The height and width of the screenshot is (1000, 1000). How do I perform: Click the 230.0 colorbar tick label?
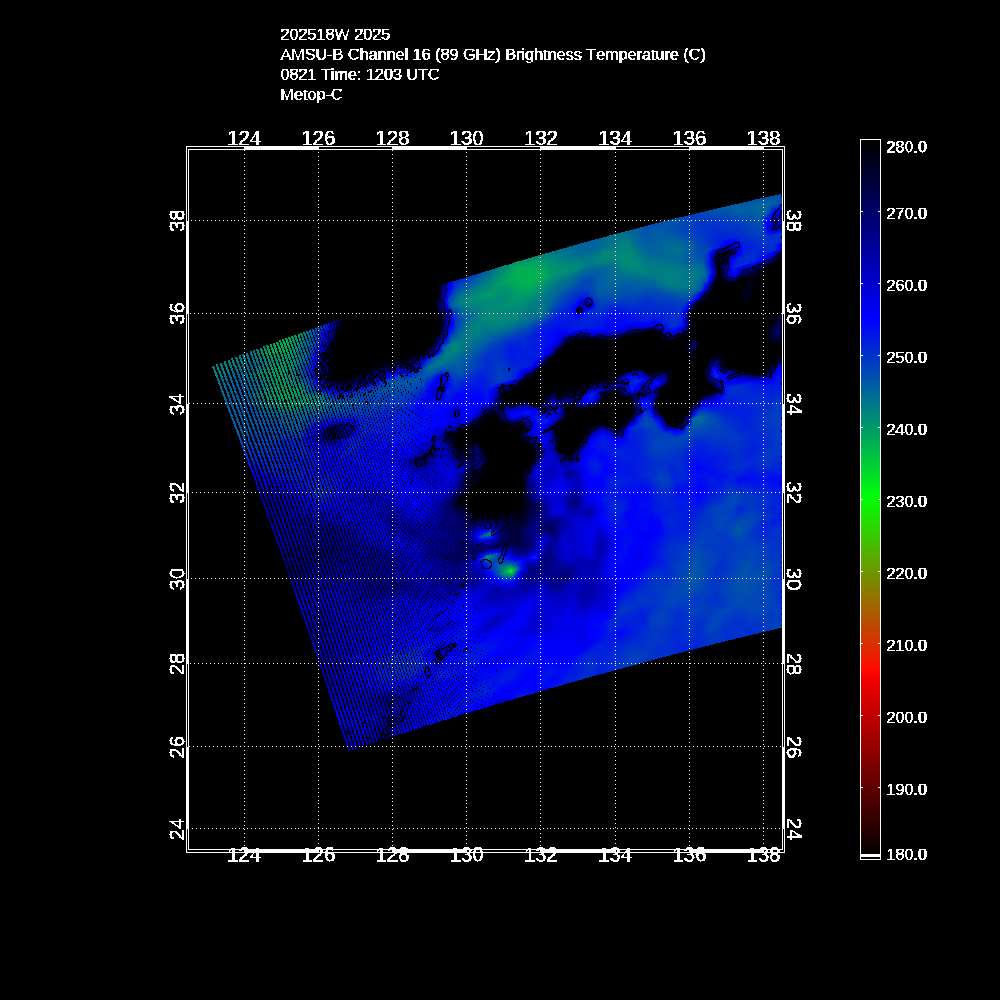906,501
